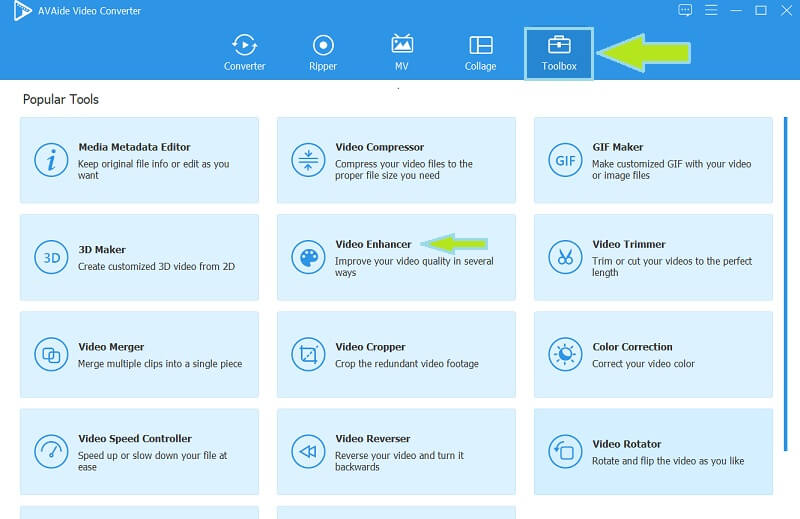Viewport: 800px width, 519px height.
Task: Click "Rotate and flip the video" text
Action: 668,461
